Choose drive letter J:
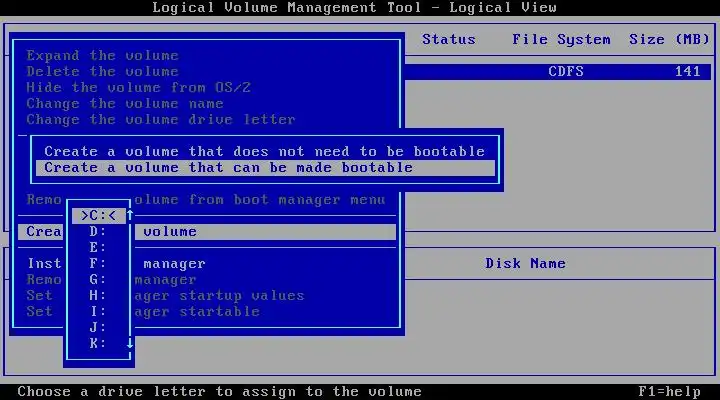Image resolution: width=720 pixels, height=400 pixels. [x=98, y=327]
